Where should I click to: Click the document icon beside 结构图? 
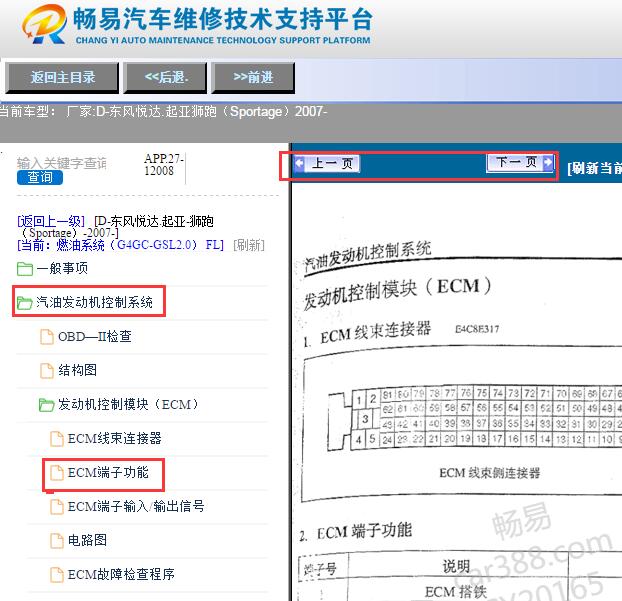coord(47,371)
